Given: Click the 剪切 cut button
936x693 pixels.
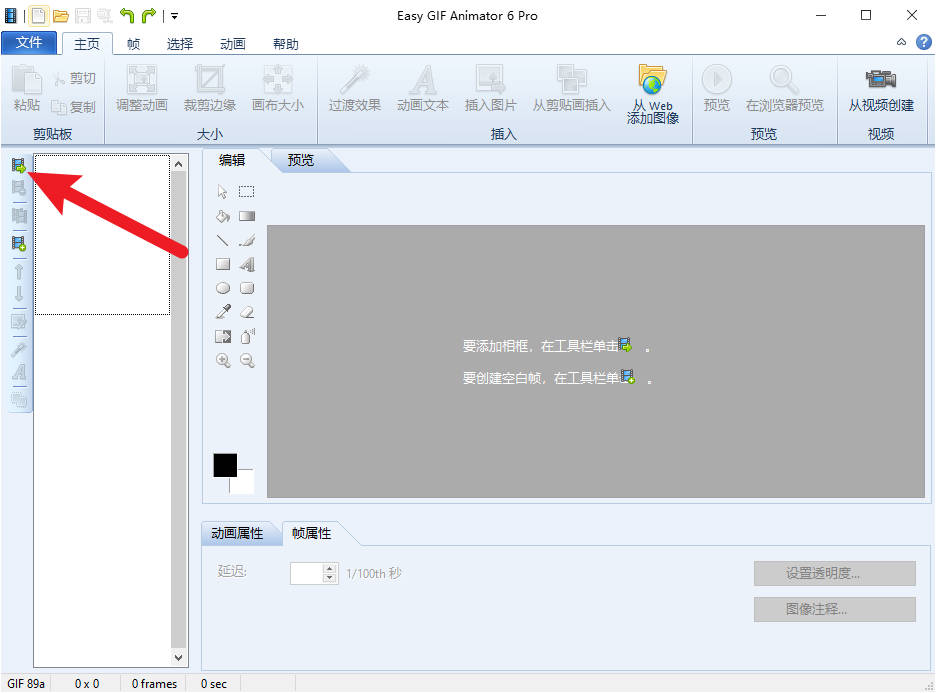Looking at the screenshot, I should [x=74, y=78].
